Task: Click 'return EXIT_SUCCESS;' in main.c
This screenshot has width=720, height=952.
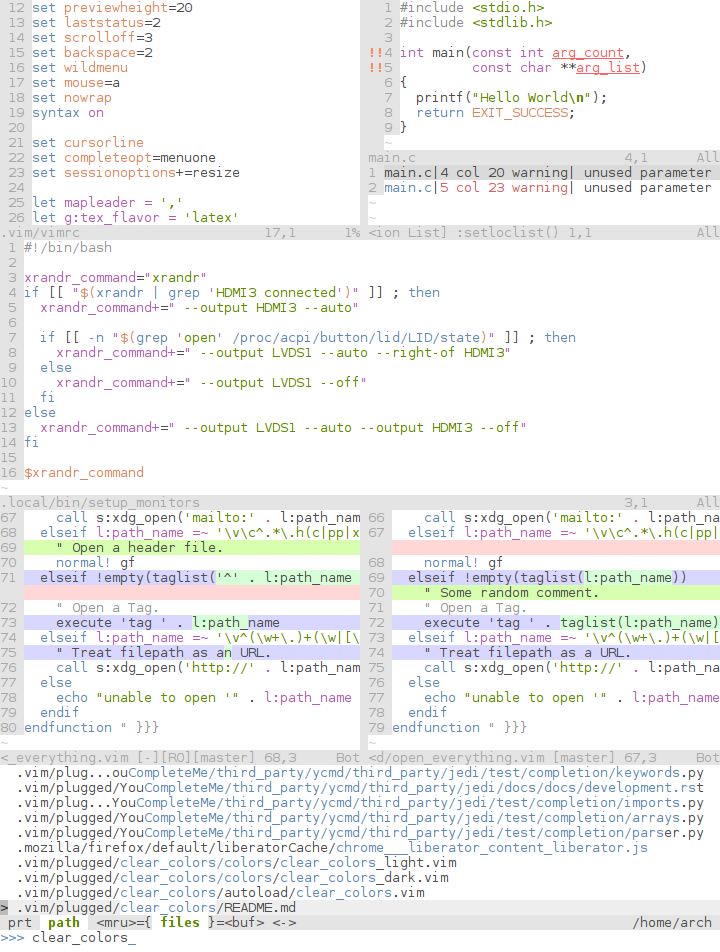Action: (x=495, y=112)
